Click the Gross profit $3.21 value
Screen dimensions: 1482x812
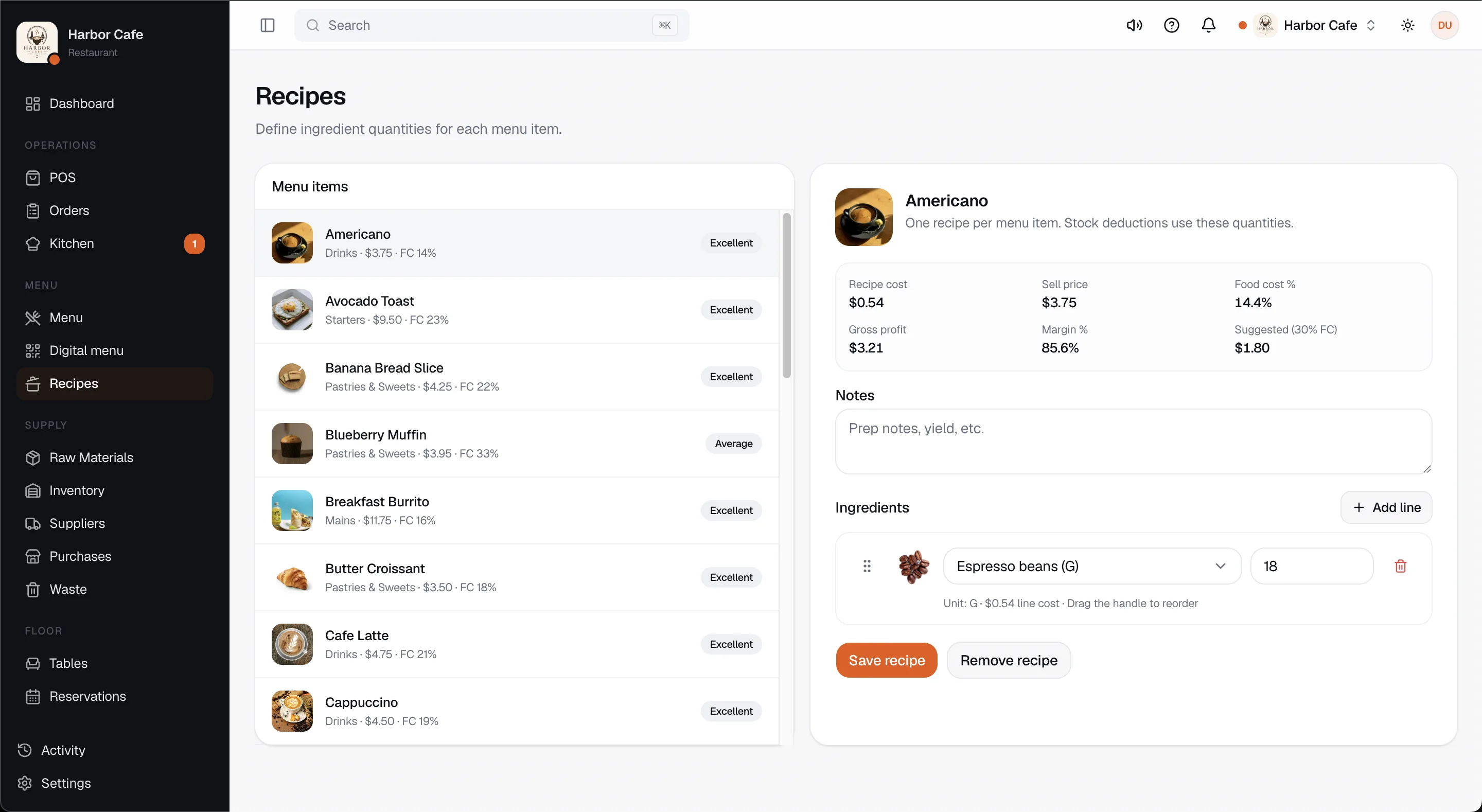[865, 348]
